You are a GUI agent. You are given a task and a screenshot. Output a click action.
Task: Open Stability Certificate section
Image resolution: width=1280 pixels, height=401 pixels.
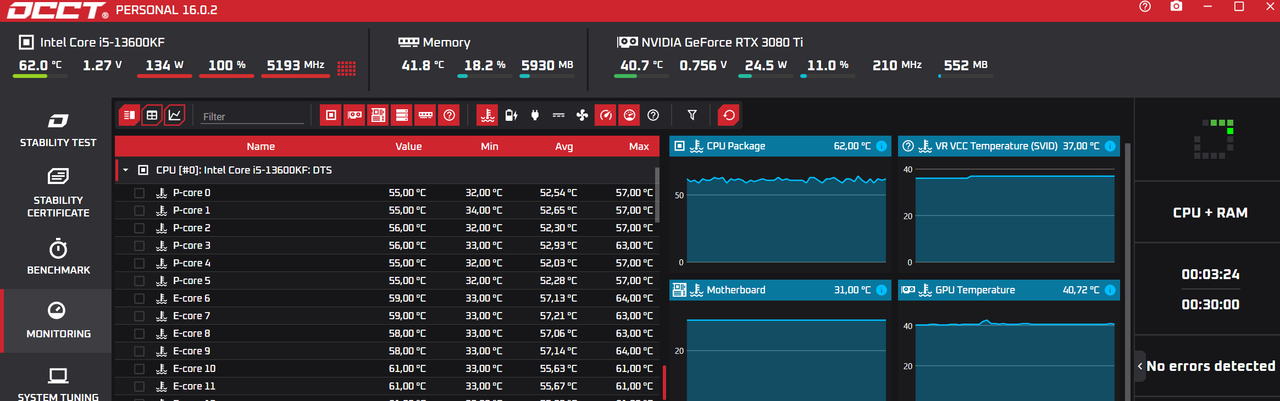point(58,193)
